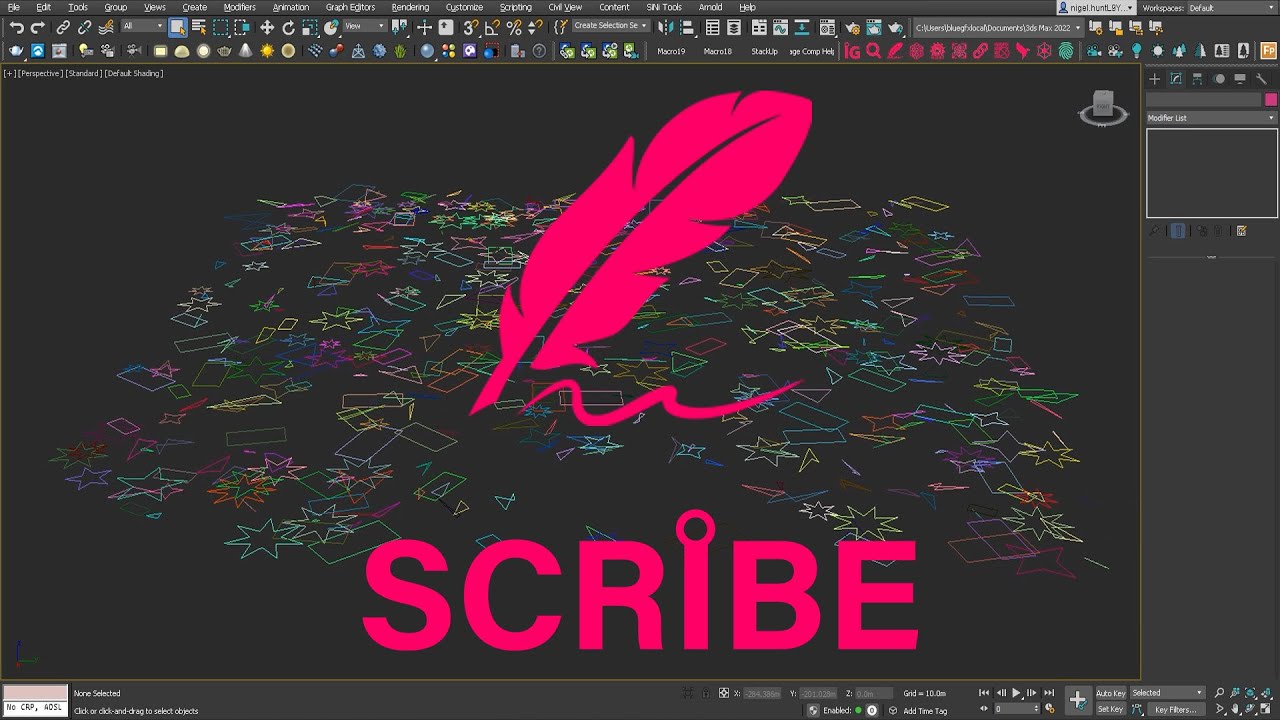Viewport: 1280px width, 720px height.
Task: Select the Select and Rotate tool
Action: (x=288, y=28)
